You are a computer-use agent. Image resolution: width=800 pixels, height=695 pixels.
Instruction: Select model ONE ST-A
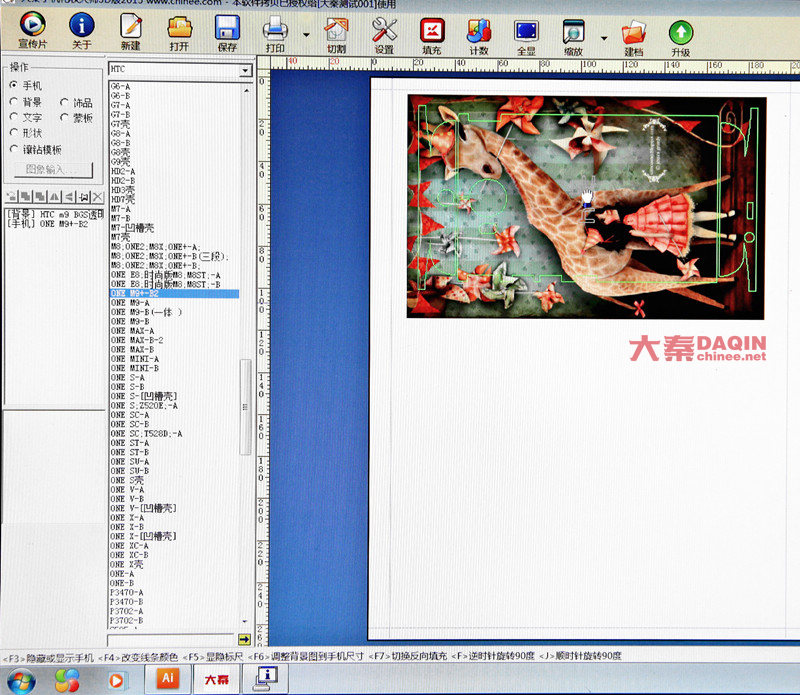point(130,443)
